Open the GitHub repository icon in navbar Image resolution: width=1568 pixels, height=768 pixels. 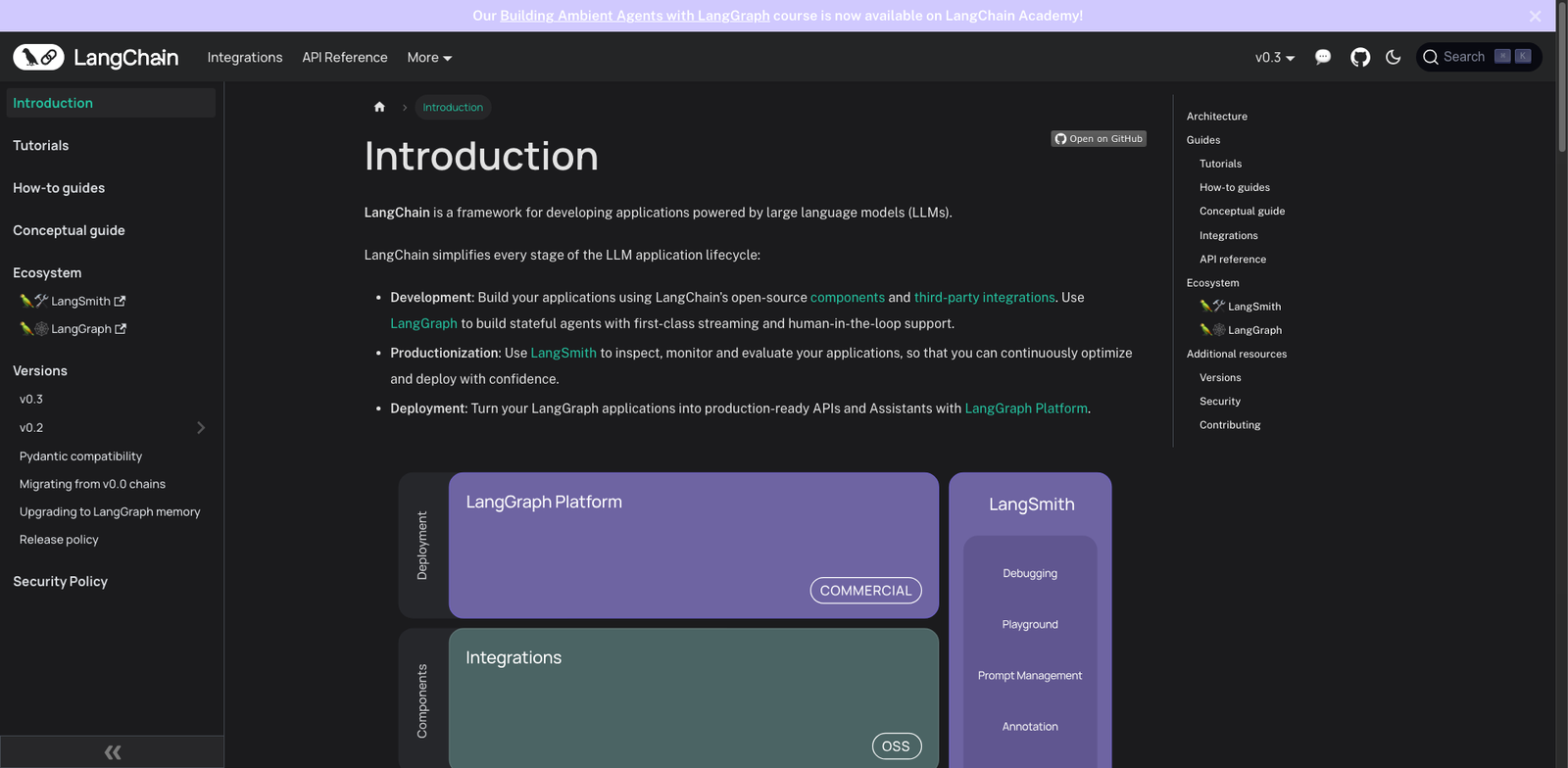pyautogui.click(x=1360, y=57)
